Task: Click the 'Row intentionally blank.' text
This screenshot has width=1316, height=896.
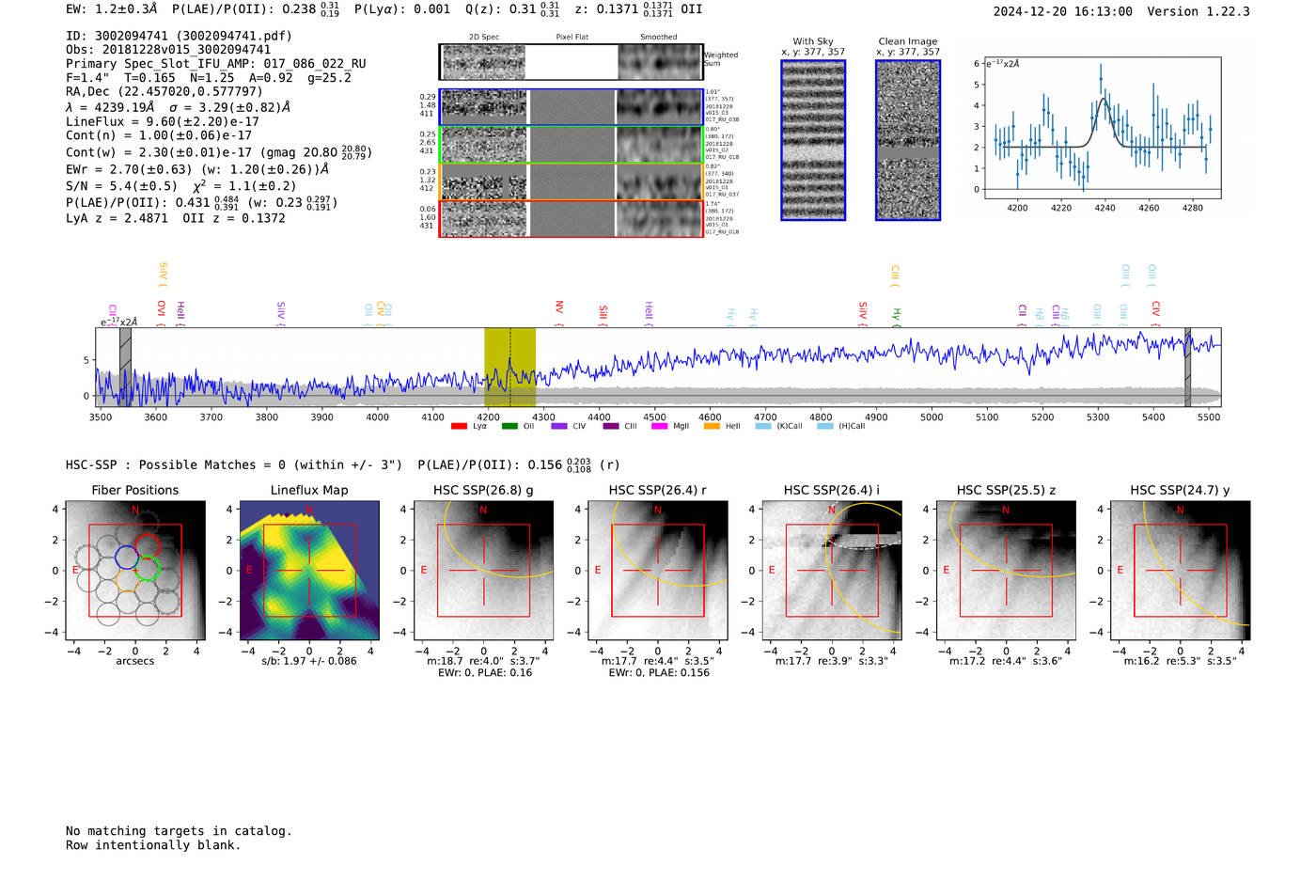Action: point(153,845)
